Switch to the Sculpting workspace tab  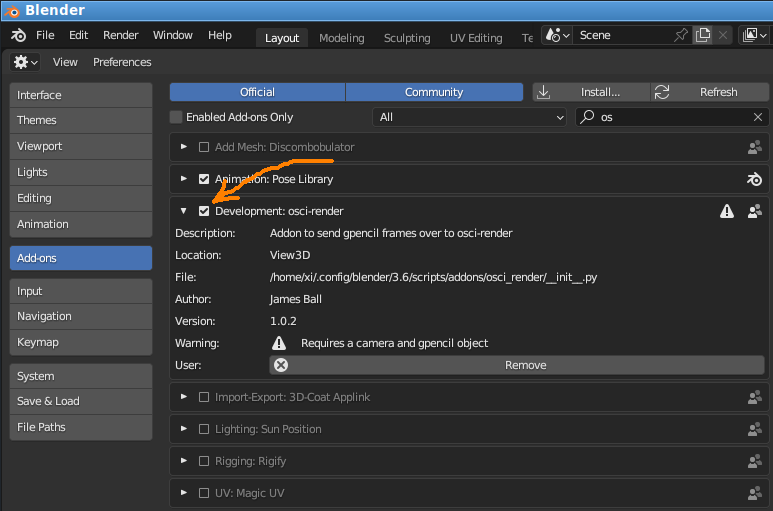(407, 38)
